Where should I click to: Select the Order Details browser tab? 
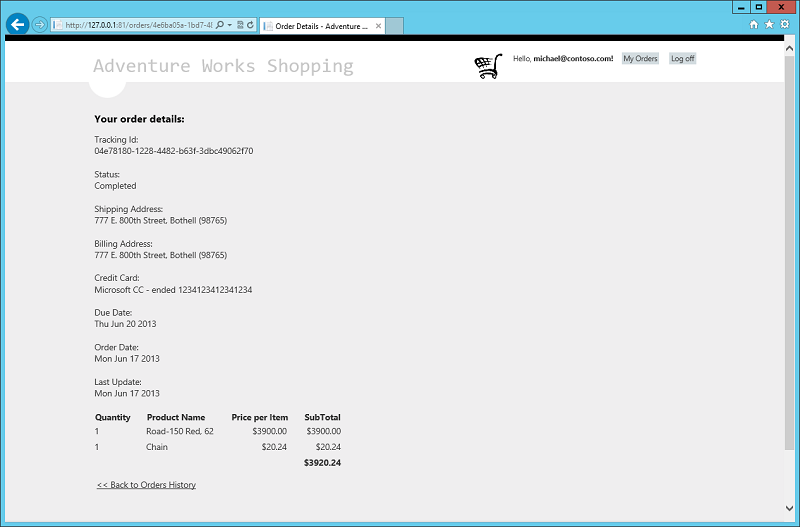322,26
